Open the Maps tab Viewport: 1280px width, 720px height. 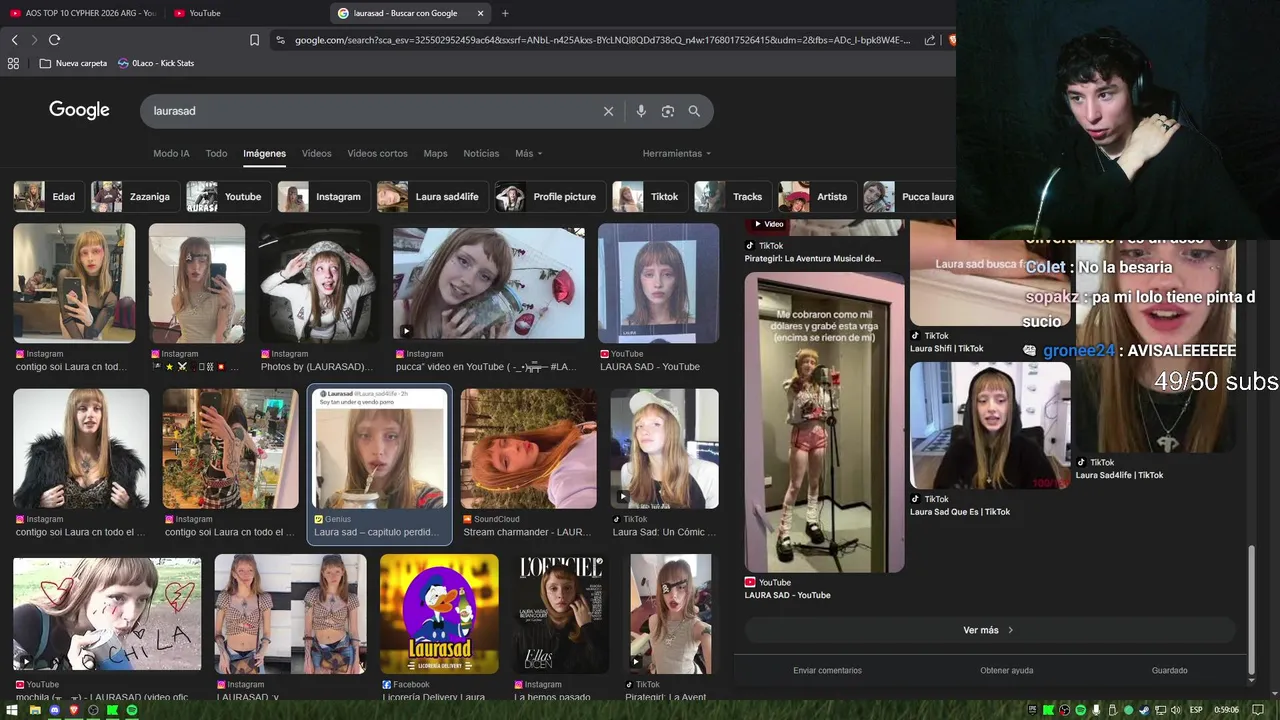(x=435, y=153)
